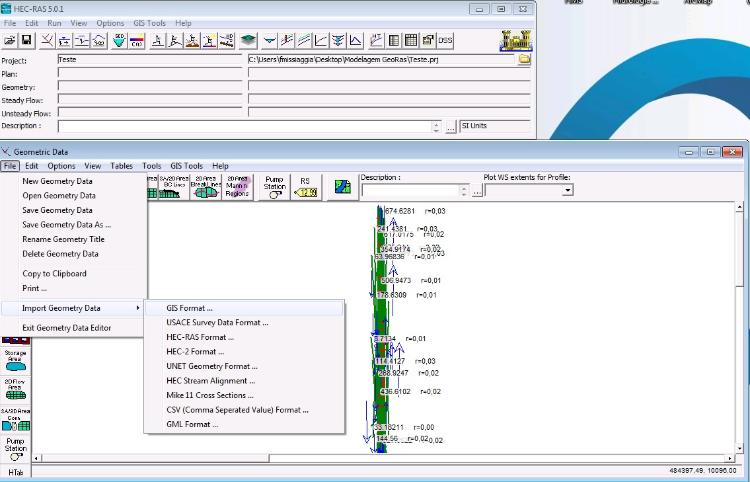Viewport: 750px width, 482px height.
Task: Choose Mike 11 Cross Sections option
Action: click(x=244, y=395)
